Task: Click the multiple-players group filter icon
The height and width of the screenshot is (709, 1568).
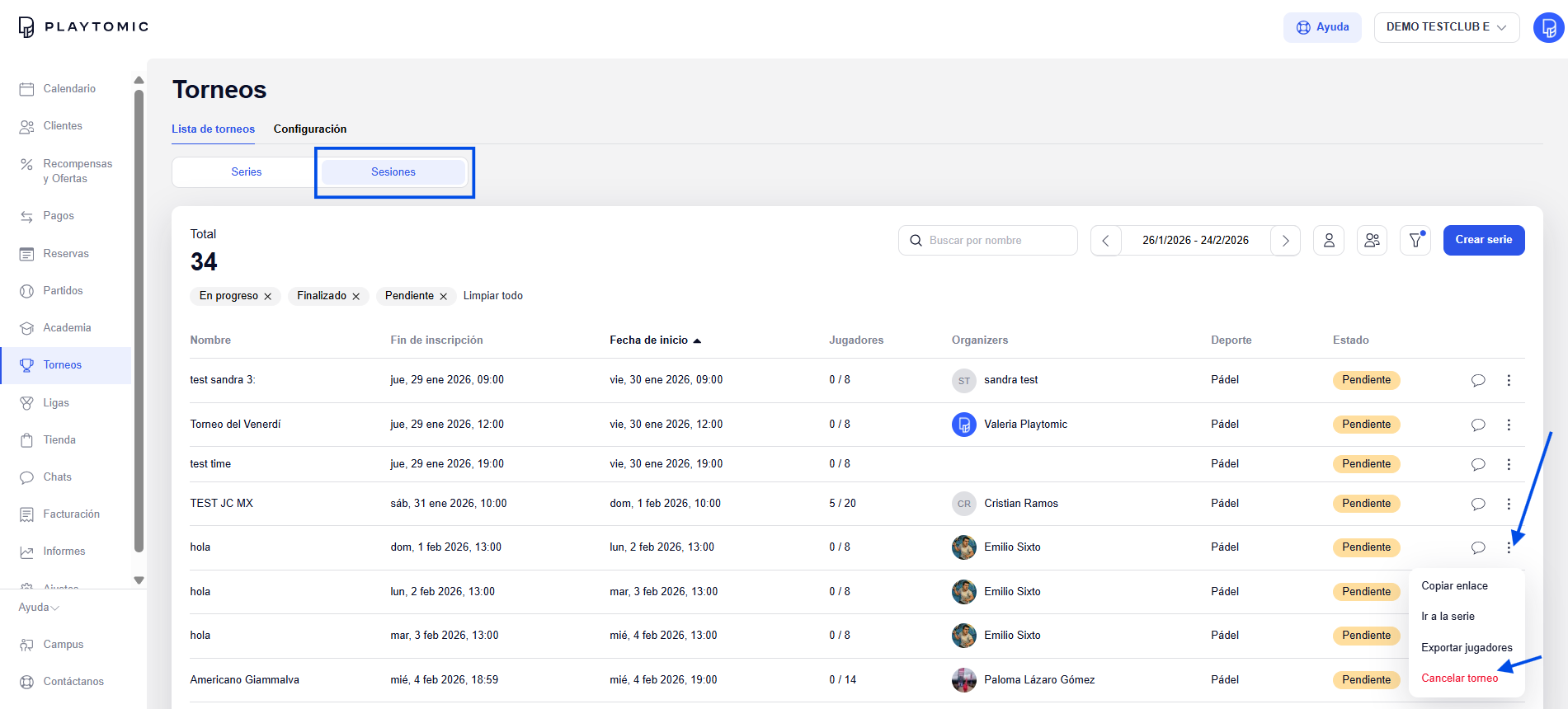Action: [x=1372, y=240]
